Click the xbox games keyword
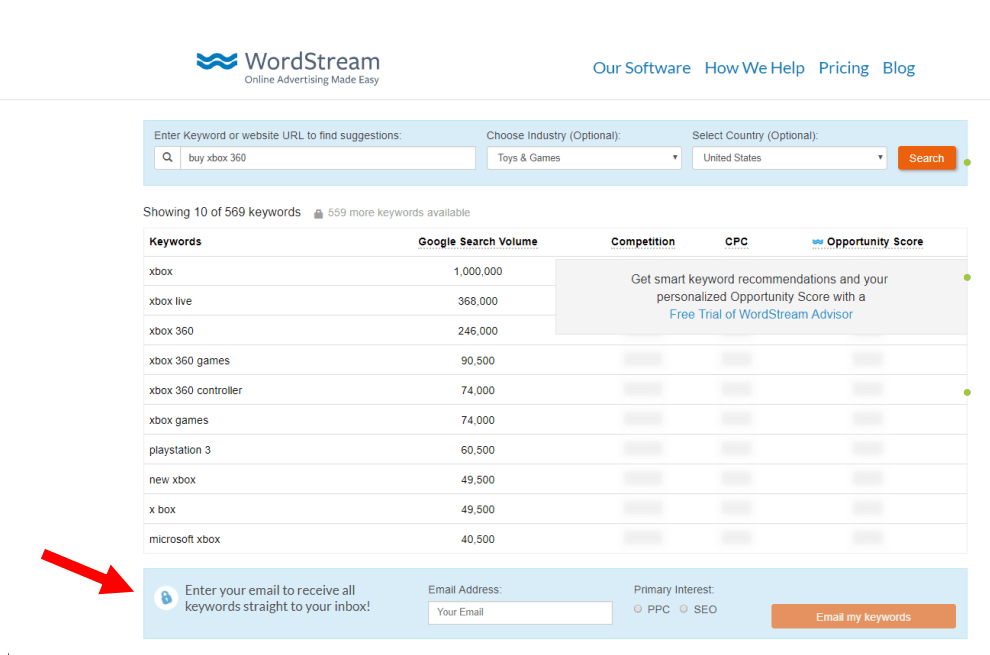 pos(179,421)
